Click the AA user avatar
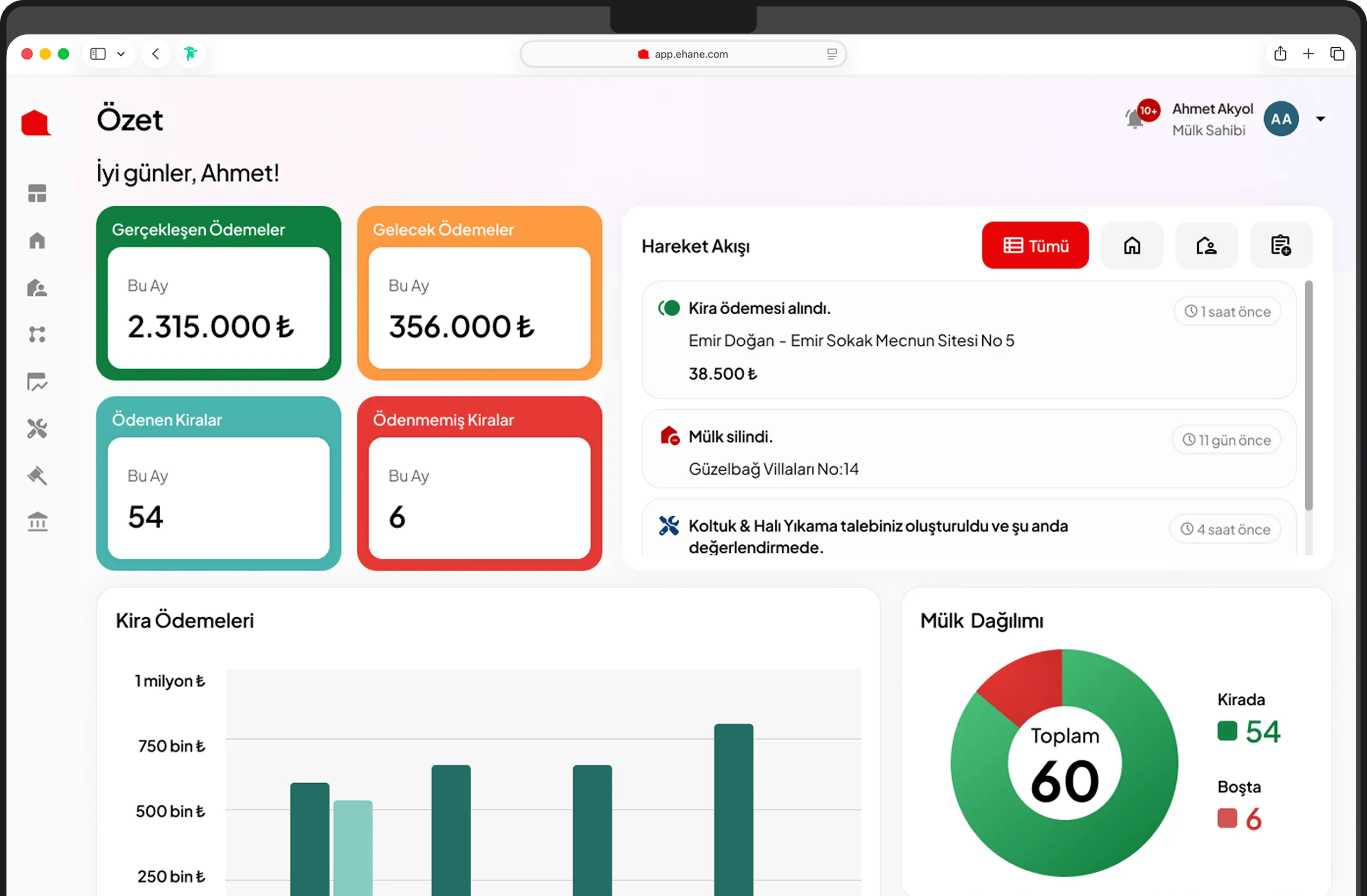The image size is (1367, 896). coord(1281,119)
